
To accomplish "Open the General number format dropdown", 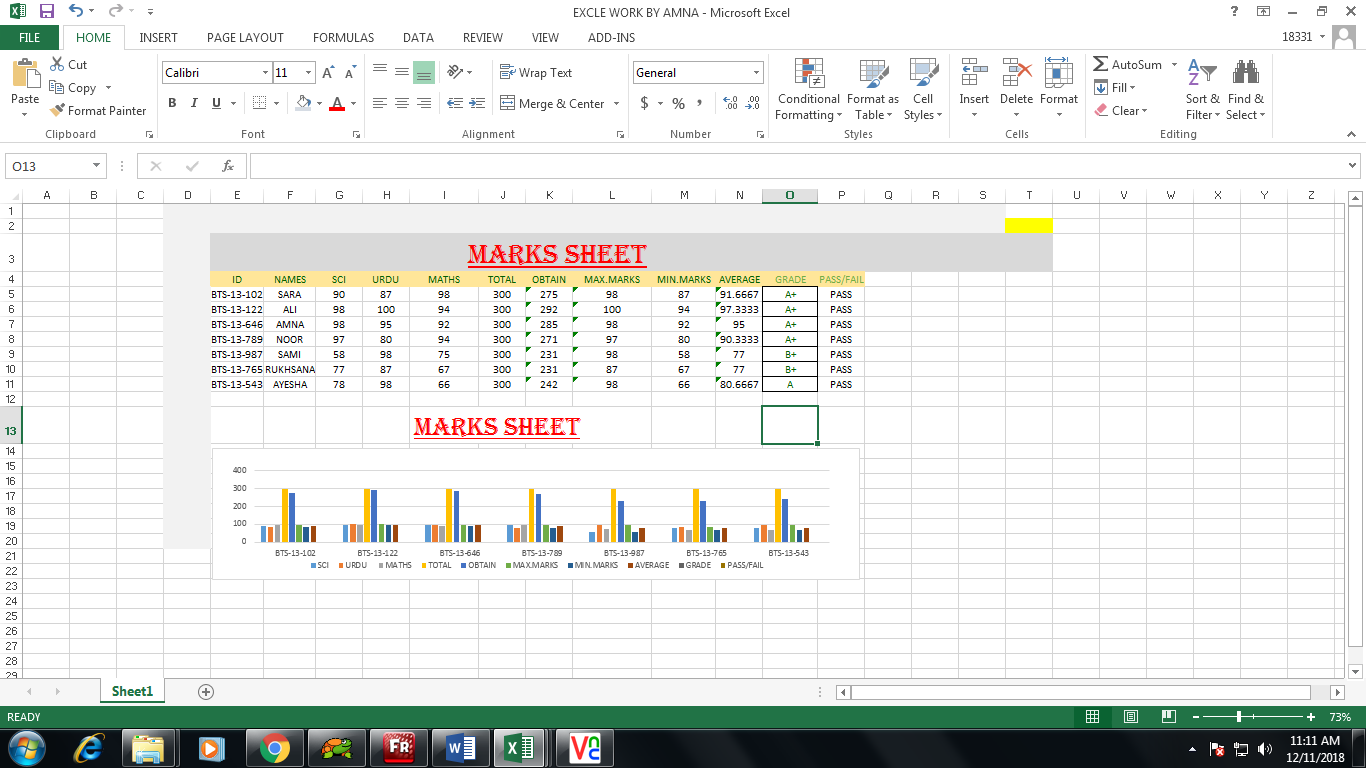I will click(755, 72).
